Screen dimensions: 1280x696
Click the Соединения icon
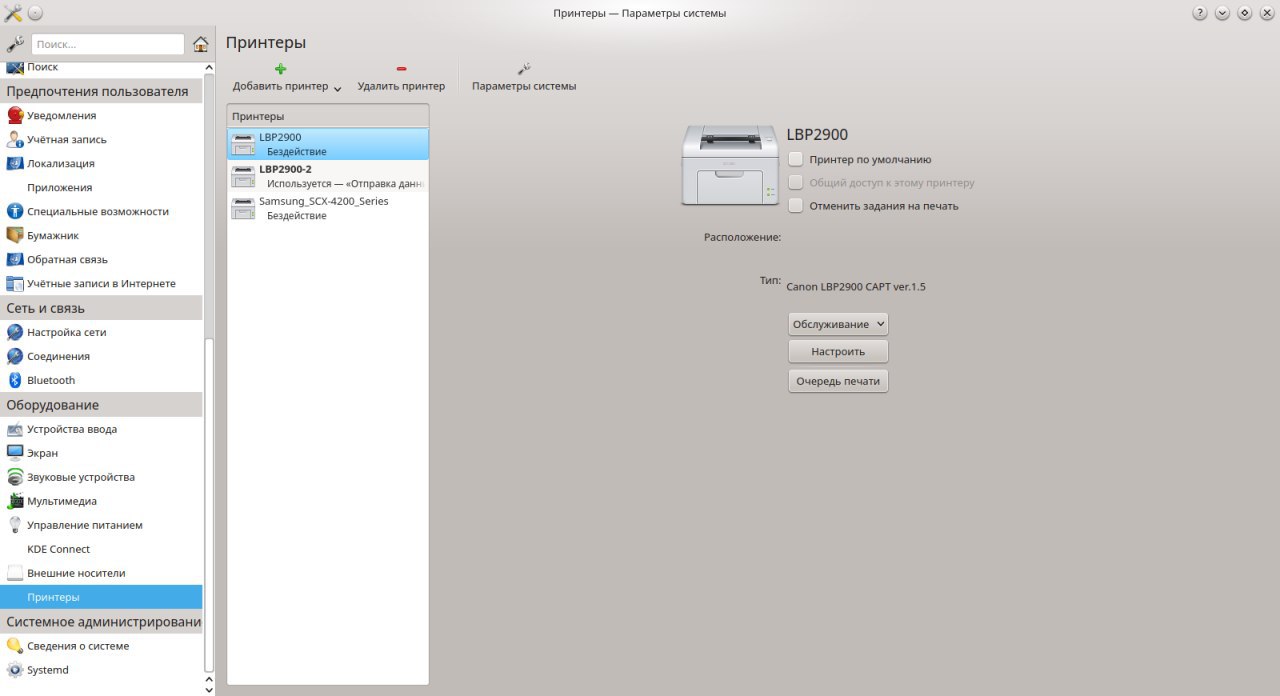click(15, 356)
